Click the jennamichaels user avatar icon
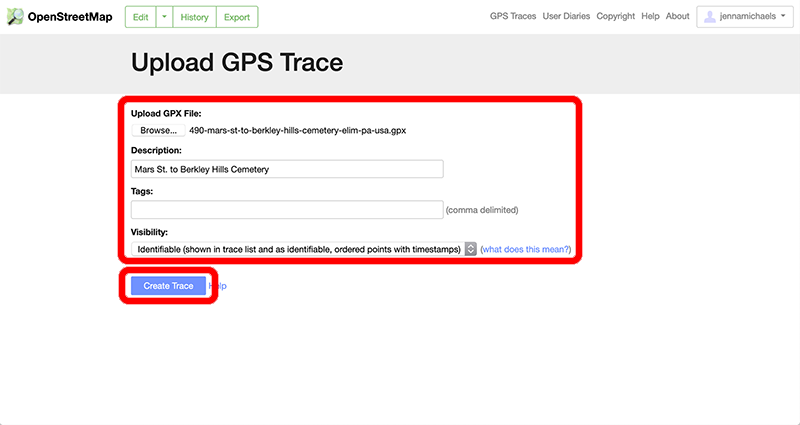Screen dimensions: 800x425 tap(710, 17)
